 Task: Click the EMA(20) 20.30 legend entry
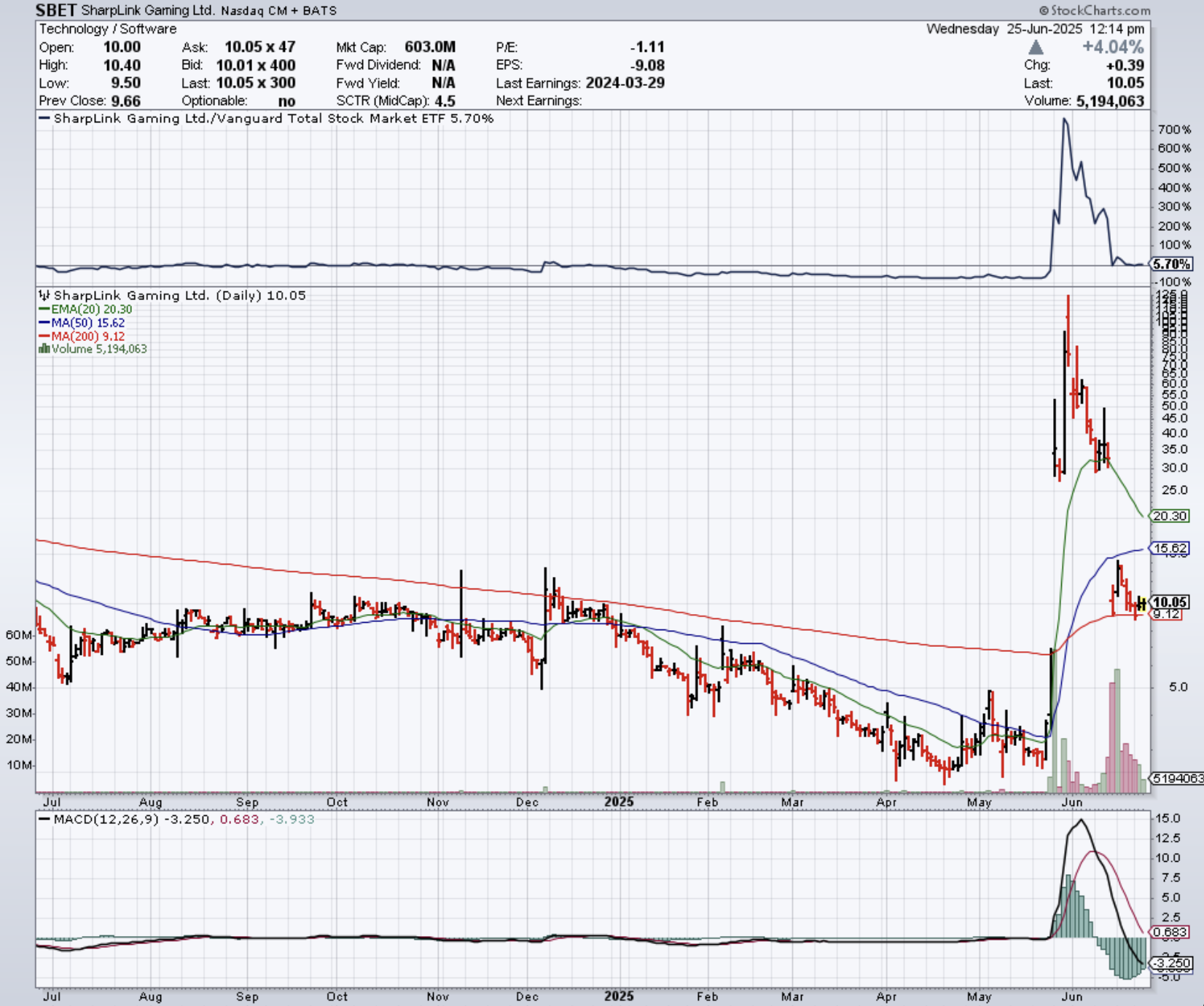tap(85, 310)
